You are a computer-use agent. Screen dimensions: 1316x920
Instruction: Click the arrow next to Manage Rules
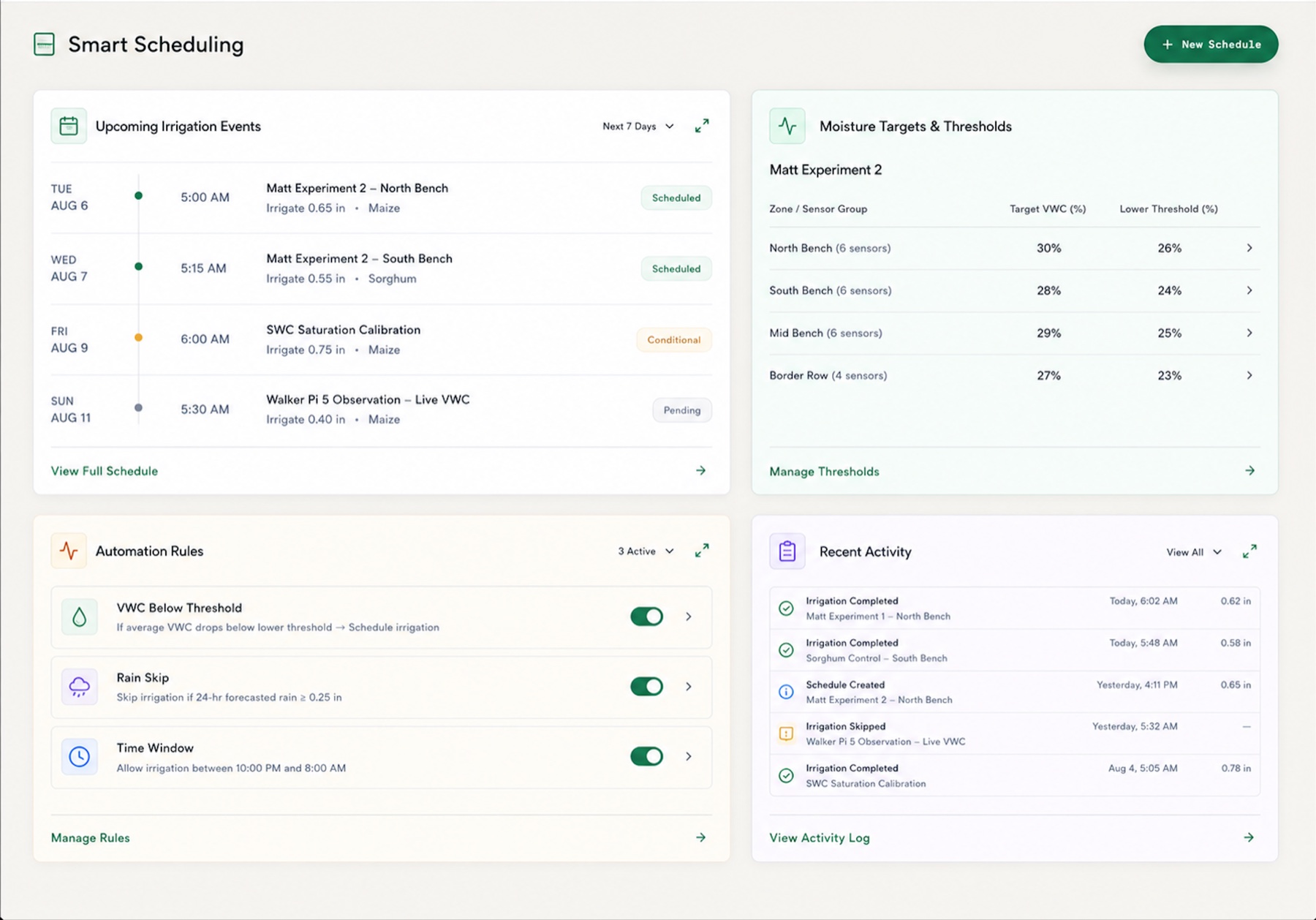pyautogui.click(x=700, y=837)
